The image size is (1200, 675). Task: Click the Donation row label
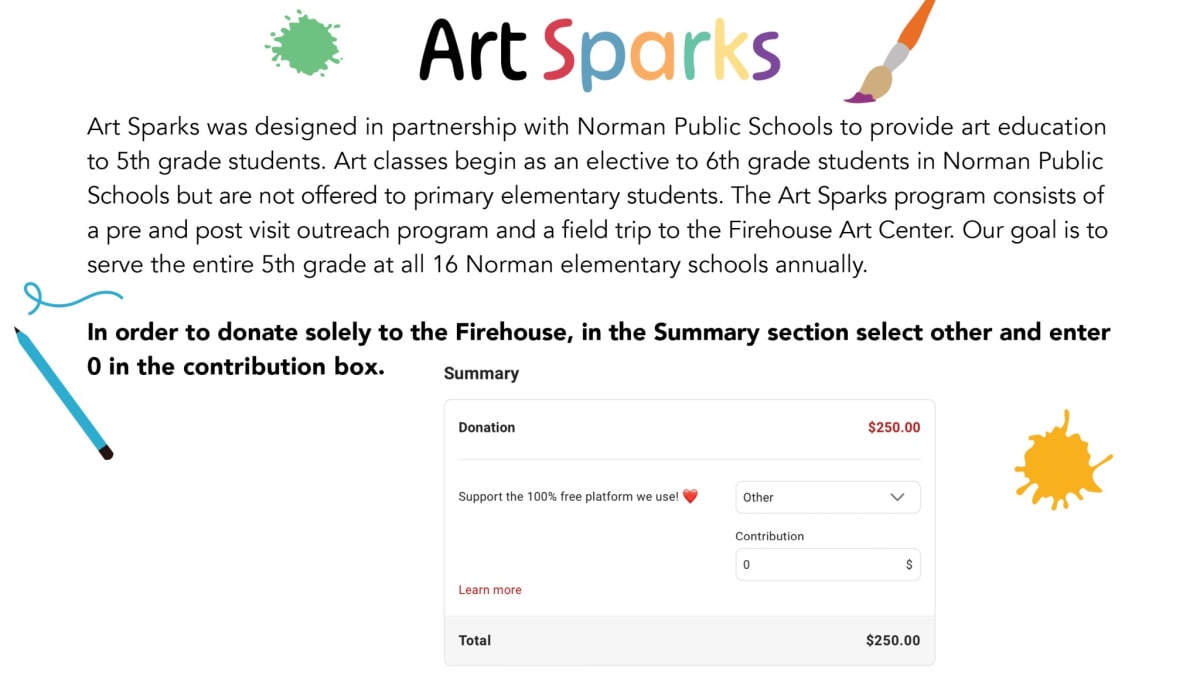[x=487, y=427]
